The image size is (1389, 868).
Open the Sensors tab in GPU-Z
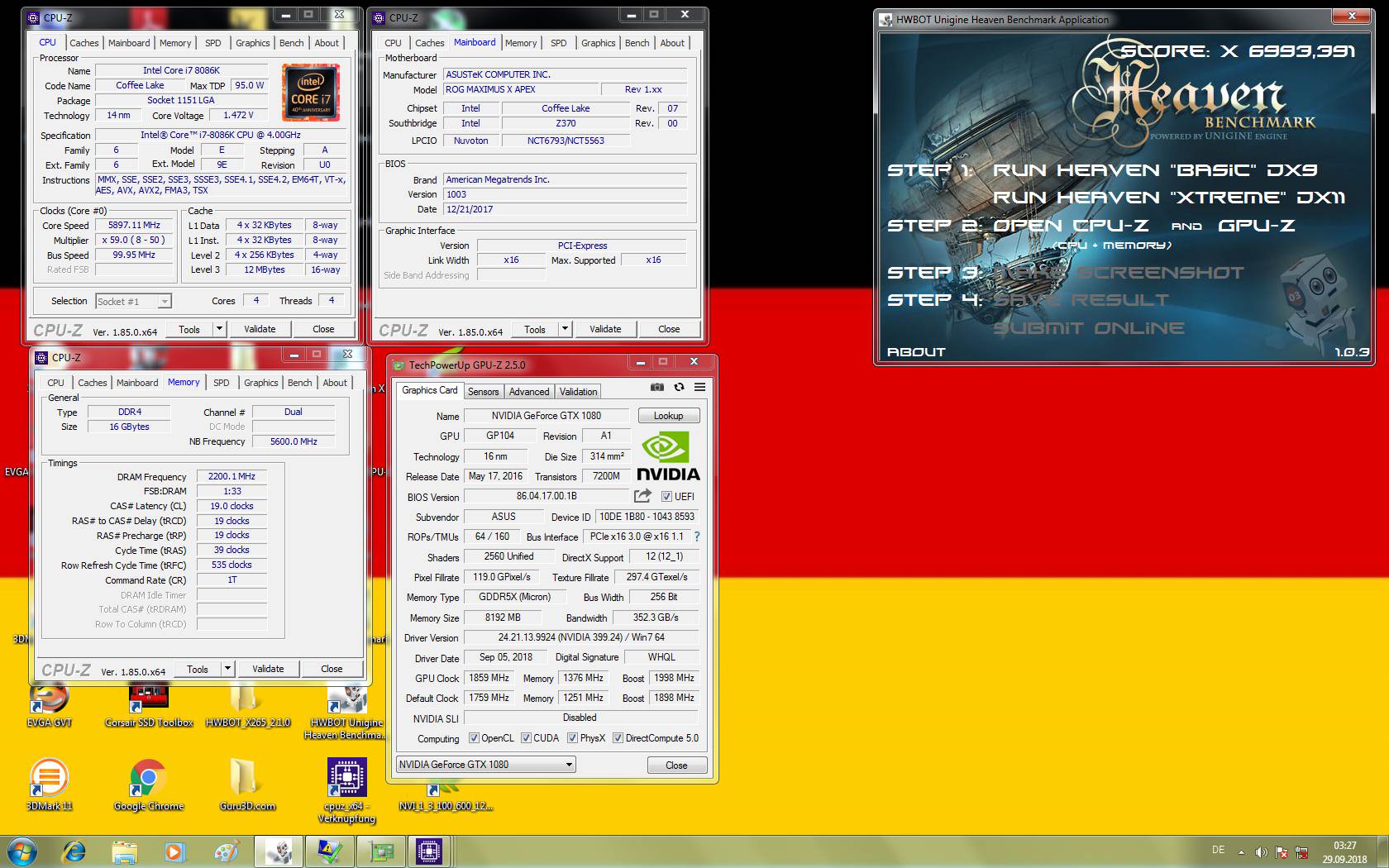[483, 392]
